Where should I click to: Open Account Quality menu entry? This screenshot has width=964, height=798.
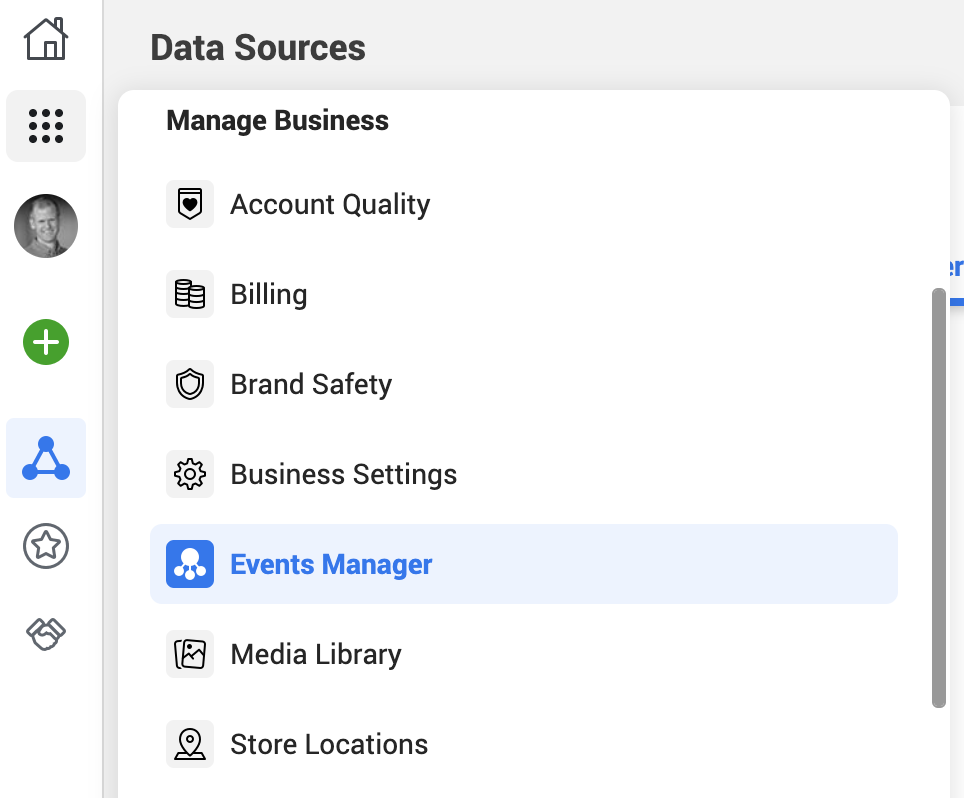pos(524,204)
